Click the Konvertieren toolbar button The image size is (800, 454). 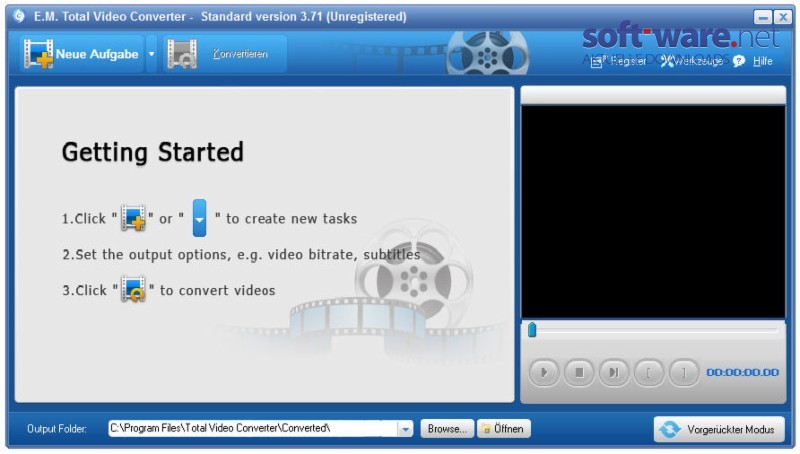(x=224, y=54)
